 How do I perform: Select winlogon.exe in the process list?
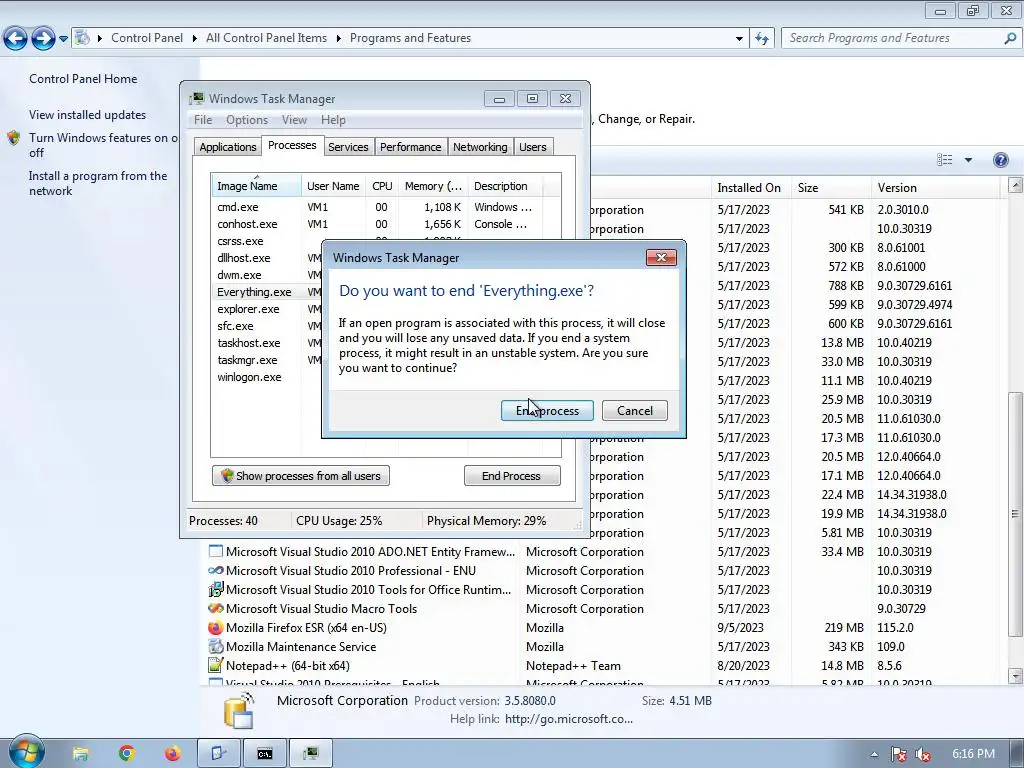[249, 377]
